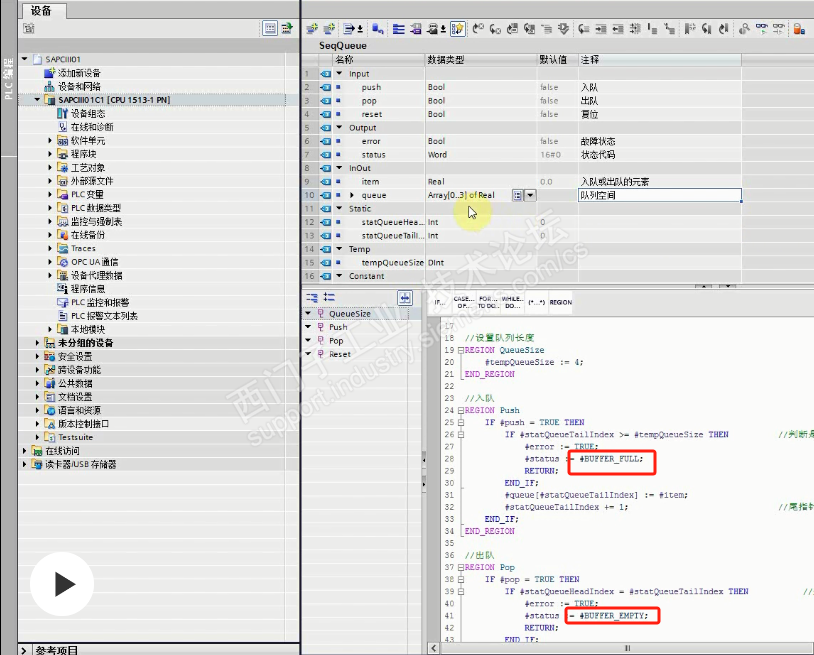Collapse the Static section in the interface table
Image resolution: width=814 pixels, height=655 pixels.
tap(339, 209)
